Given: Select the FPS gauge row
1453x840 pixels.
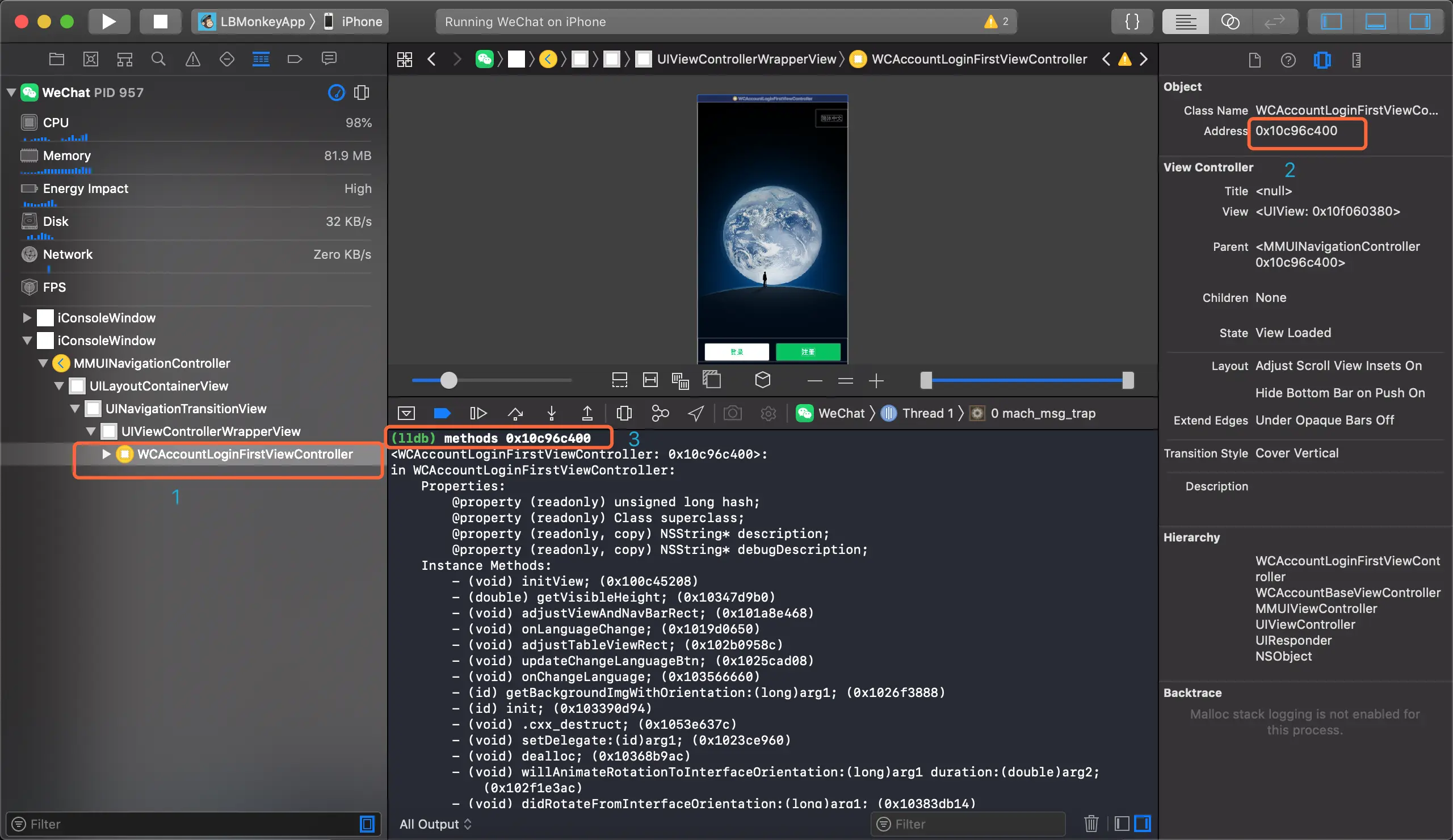Looking at the screenshot, I should click(x=196, y=287).
